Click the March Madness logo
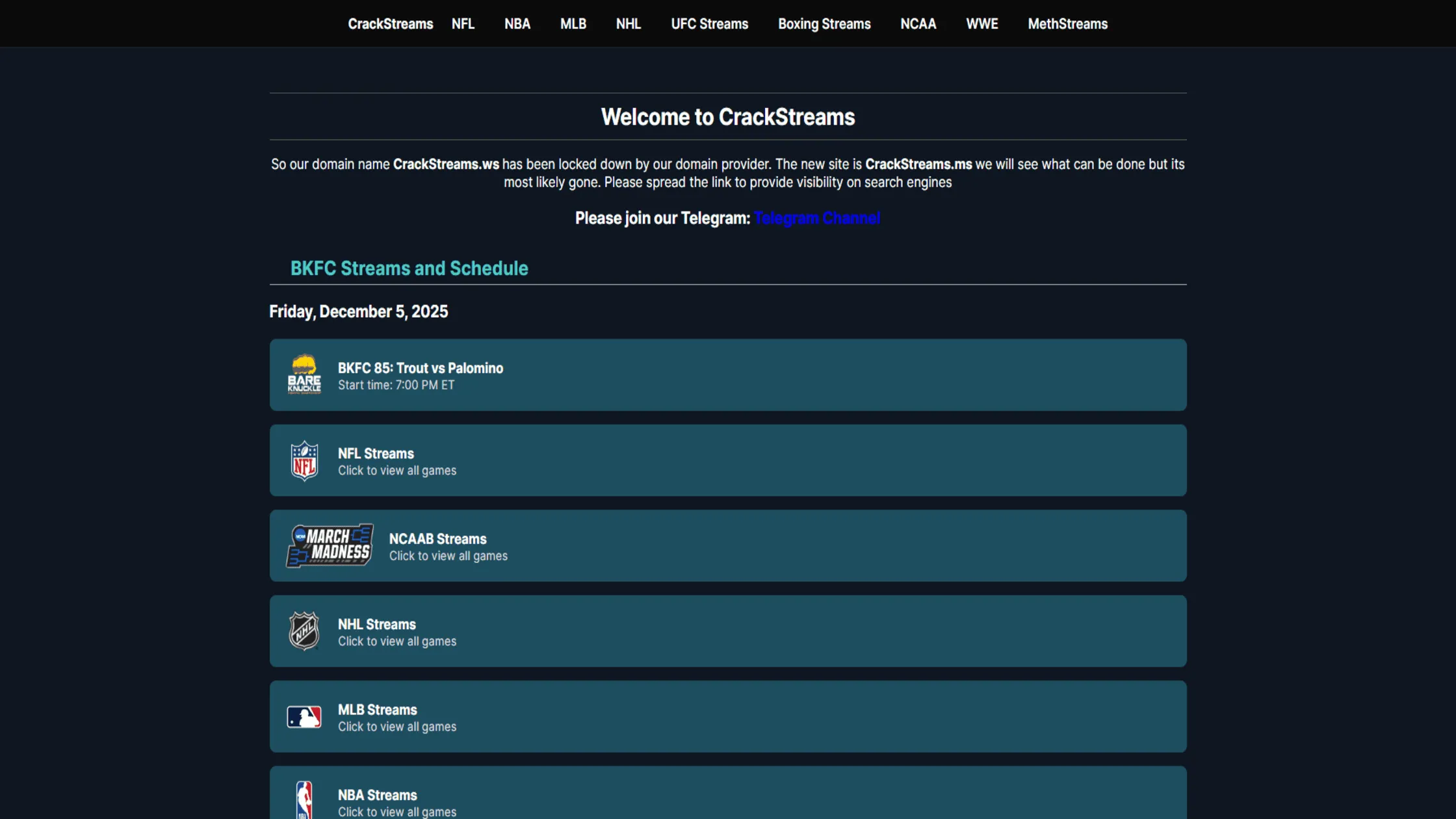 click(x=329, y=545)
